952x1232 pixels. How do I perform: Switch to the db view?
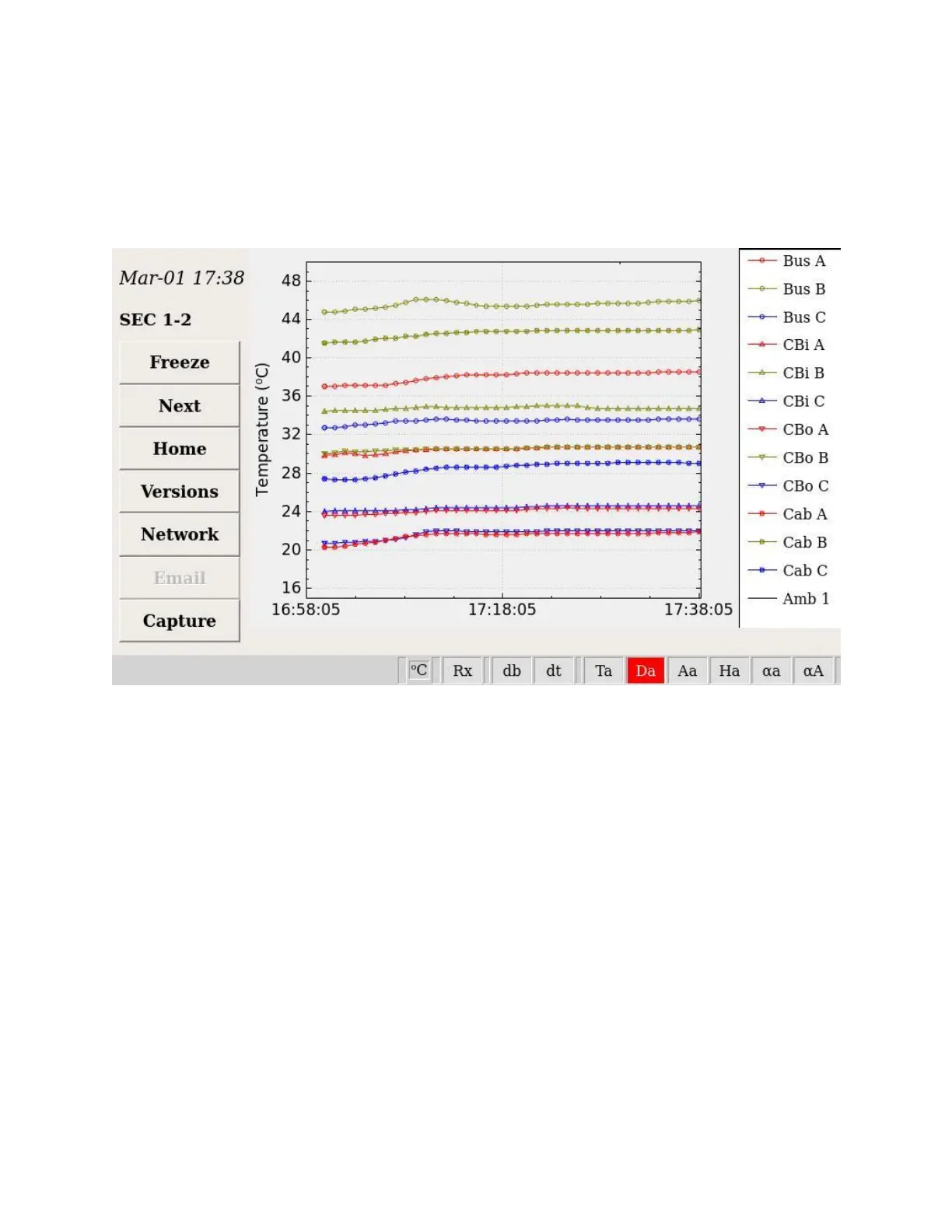pos(512,670)
